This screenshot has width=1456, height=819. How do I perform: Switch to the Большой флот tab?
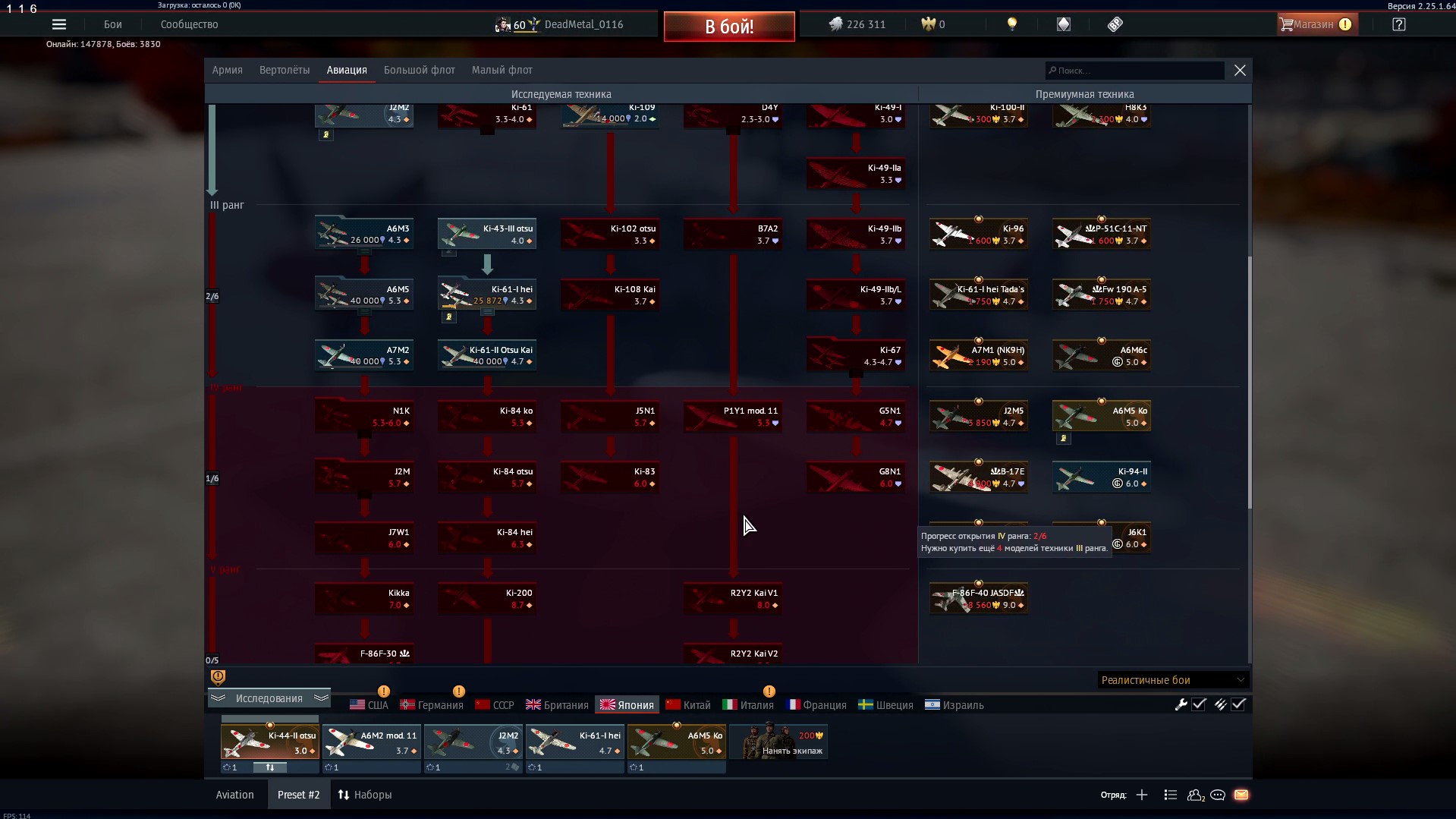[x=420, y=70]
